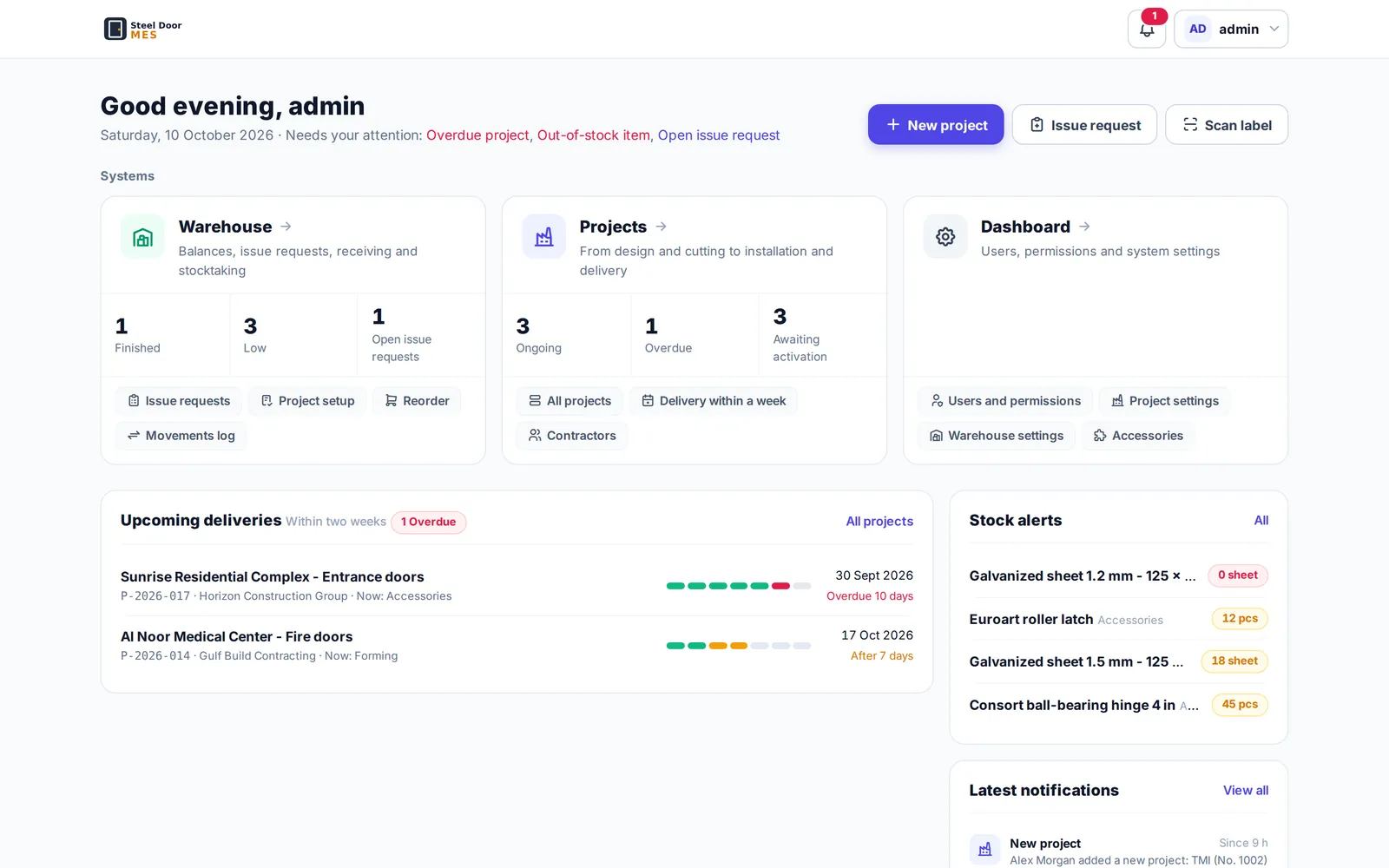Click the Projects factory icon
The height and width of the screenshot is (868, 1389).
543,236
